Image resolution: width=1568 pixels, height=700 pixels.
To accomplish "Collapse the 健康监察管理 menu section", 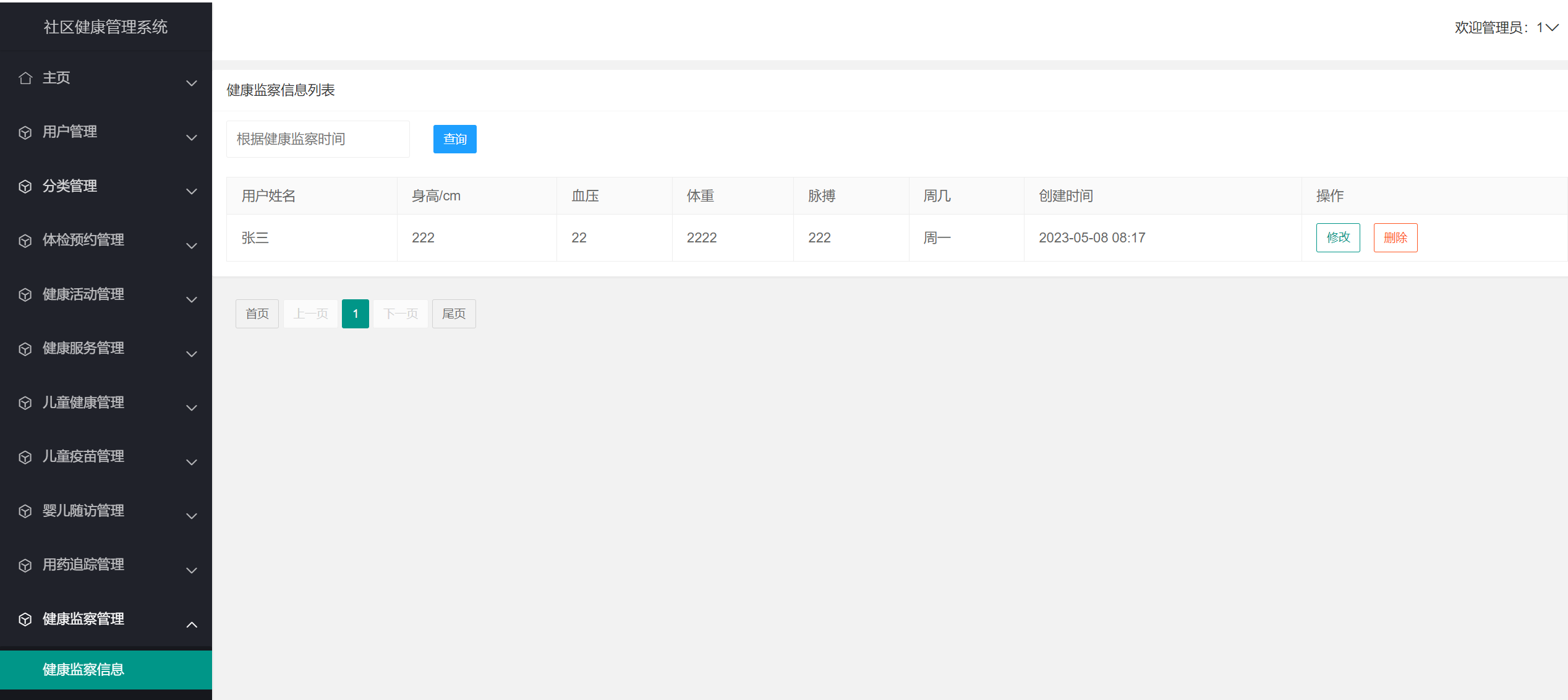I will point(191,624).
